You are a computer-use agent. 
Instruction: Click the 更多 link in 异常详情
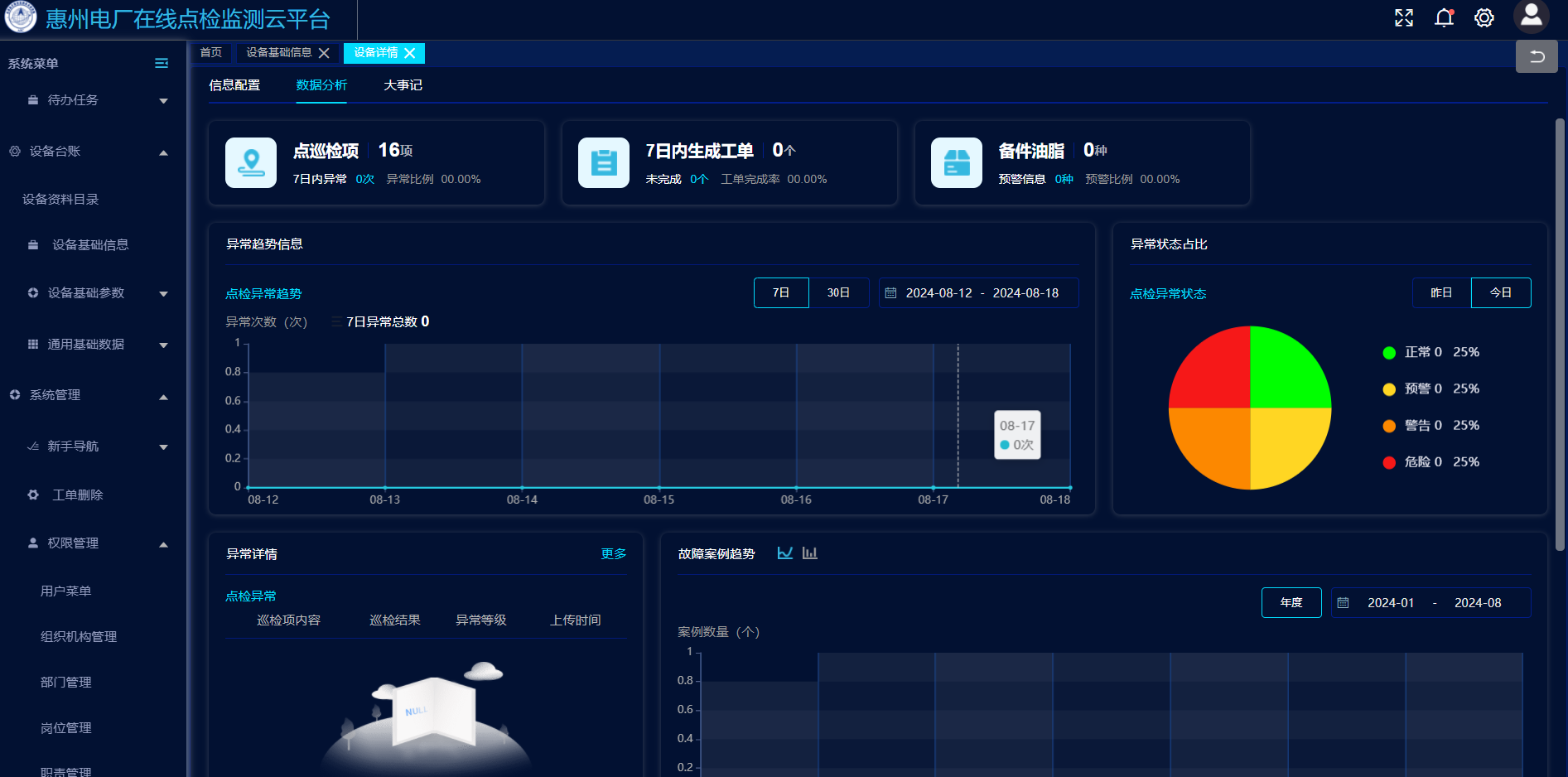coord(613,553)
